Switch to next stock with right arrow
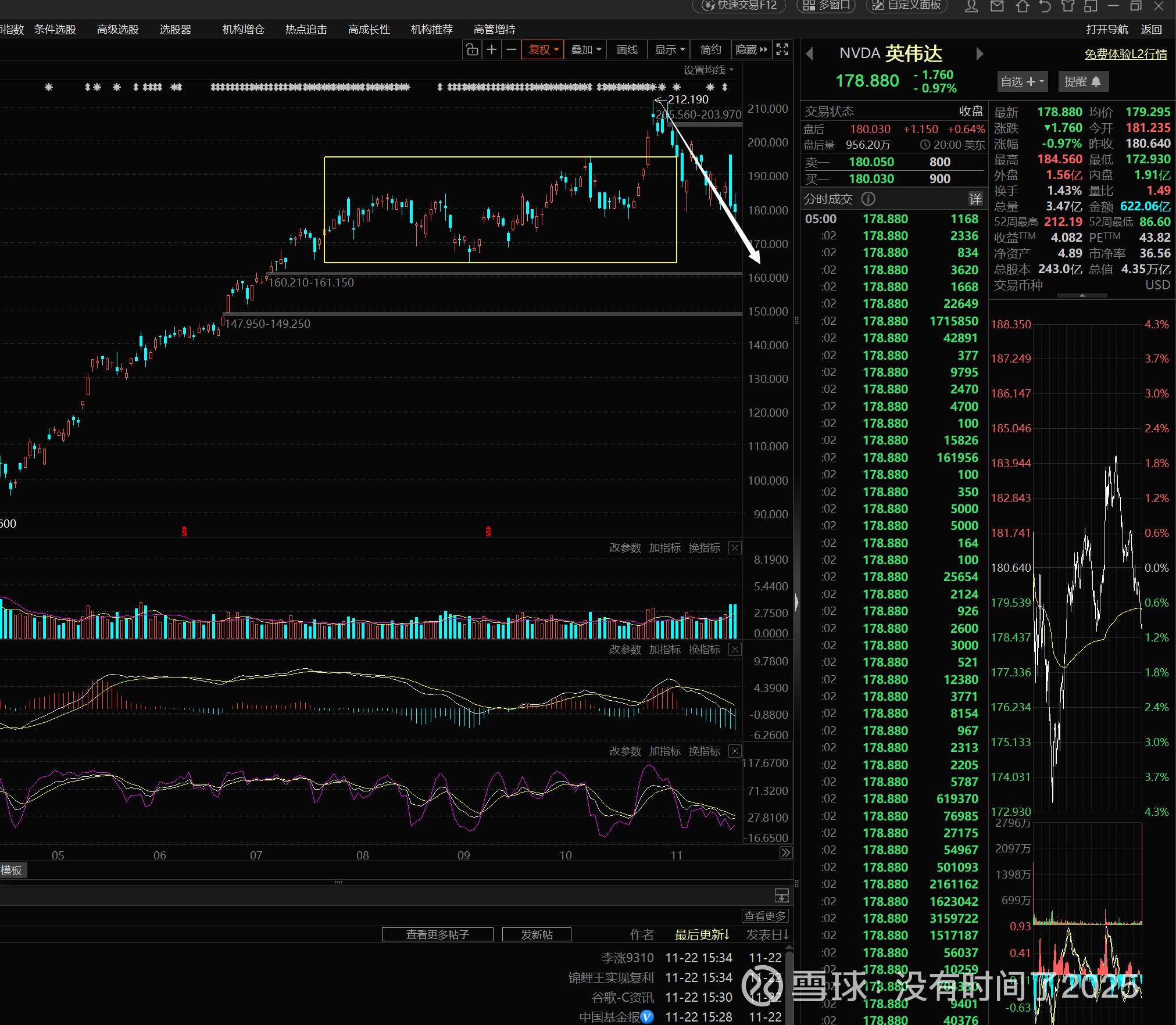The width and height of the screenshot is (1176, 1025). tap(980, 54)
